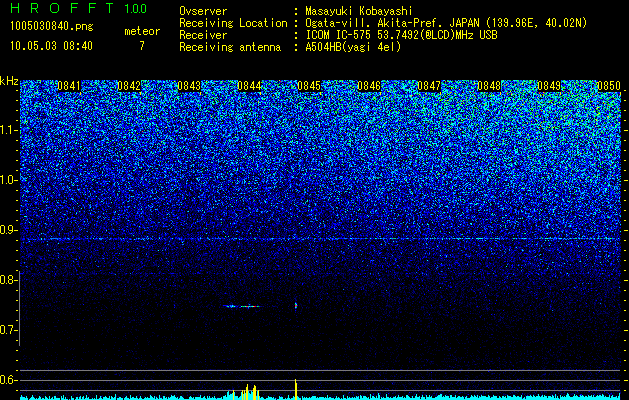Click the 0849 time marker
This screenshot has width=629, height=400.
(549, 86)
